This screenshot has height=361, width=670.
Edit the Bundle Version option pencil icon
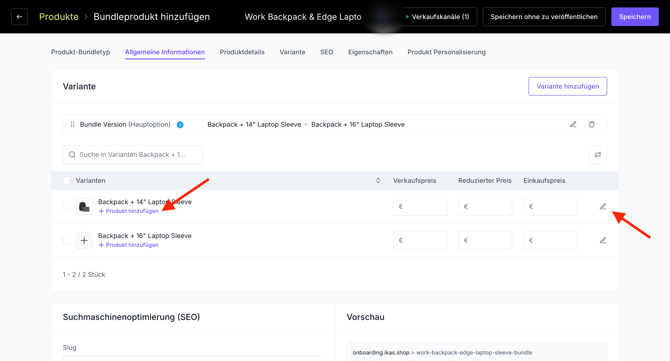click(x=573, y=124)
